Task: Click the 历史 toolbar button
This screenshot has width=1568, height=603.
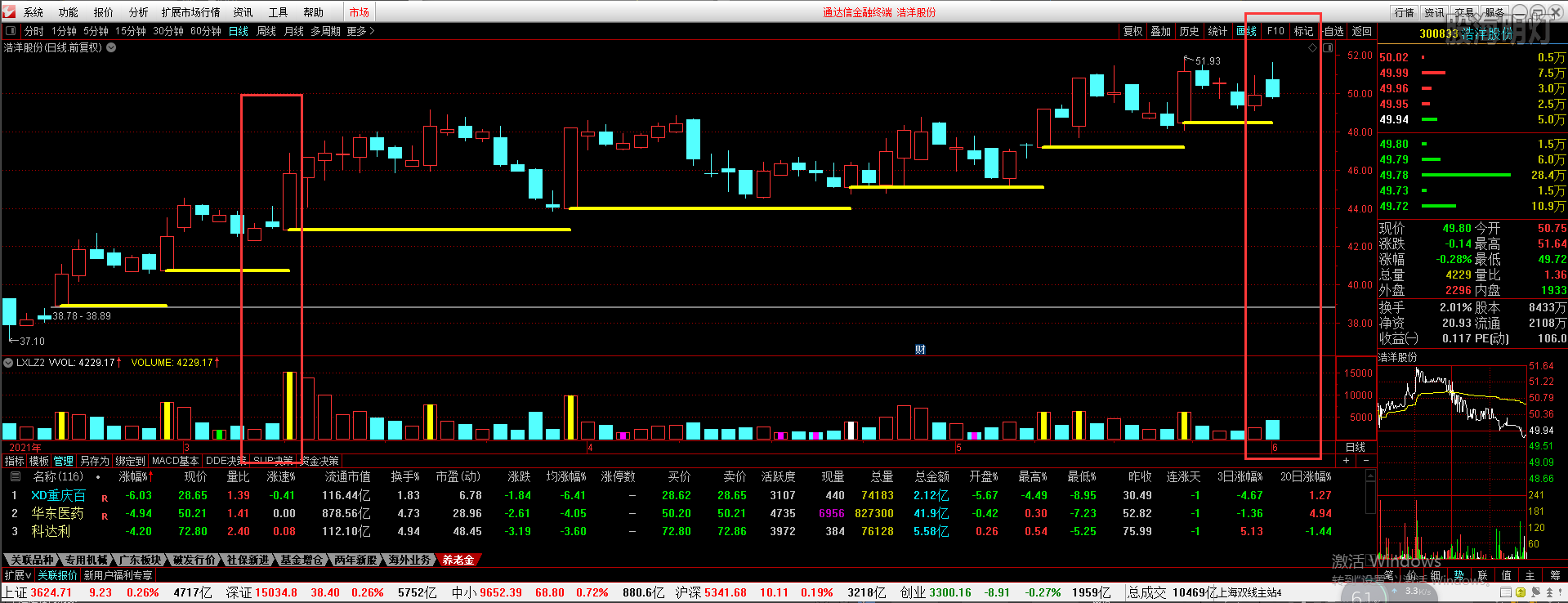Action: 1190,31
